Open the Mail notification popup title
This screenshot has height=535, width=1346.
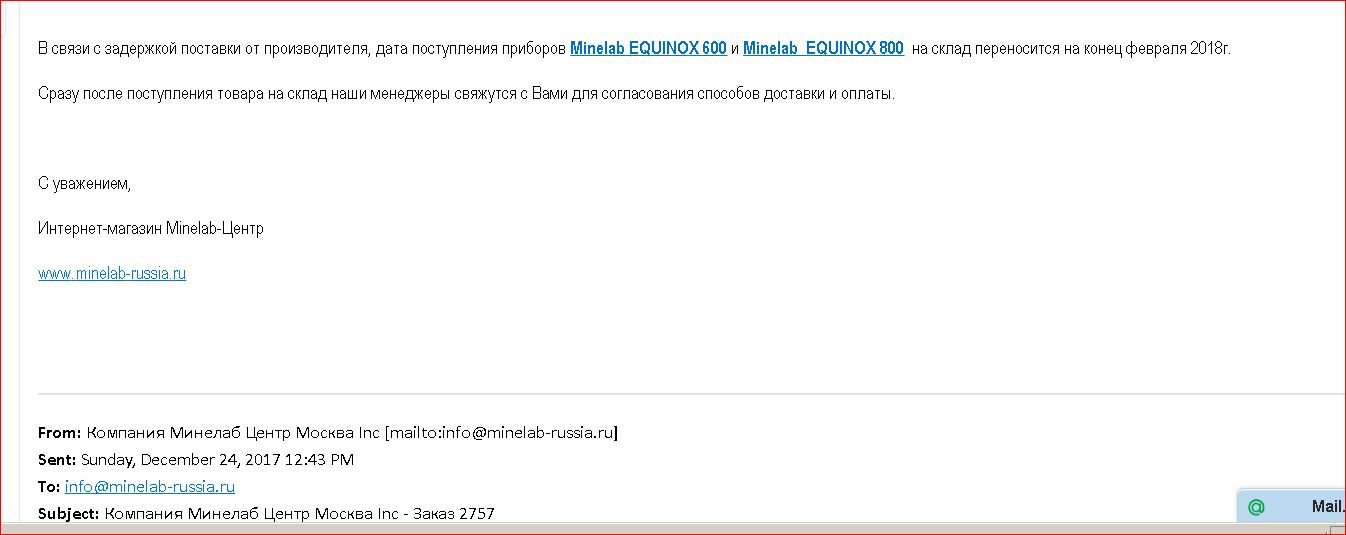point(1327,507)
